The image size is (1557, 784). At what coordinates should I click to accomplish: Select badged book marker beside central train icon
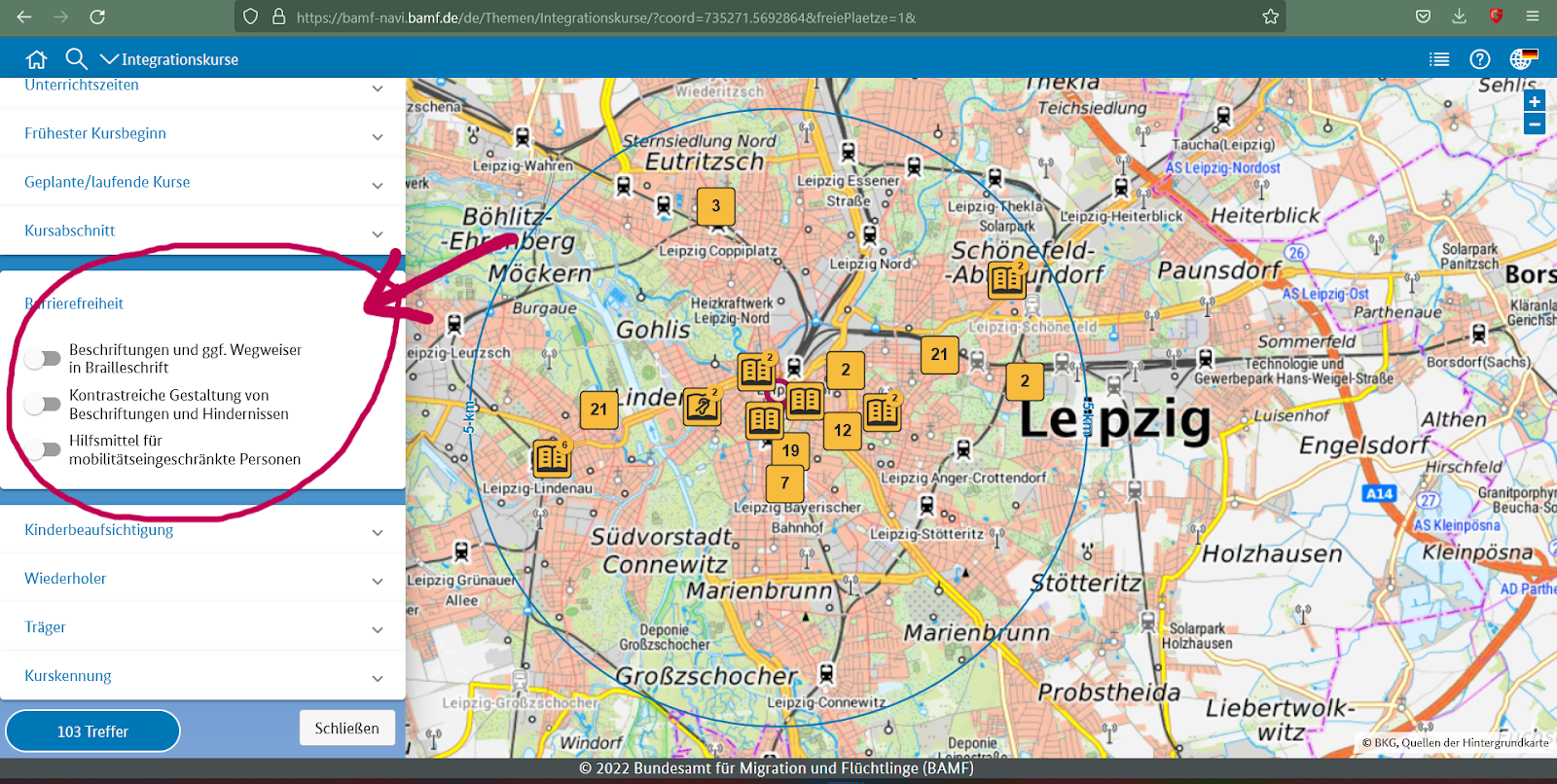757,371
